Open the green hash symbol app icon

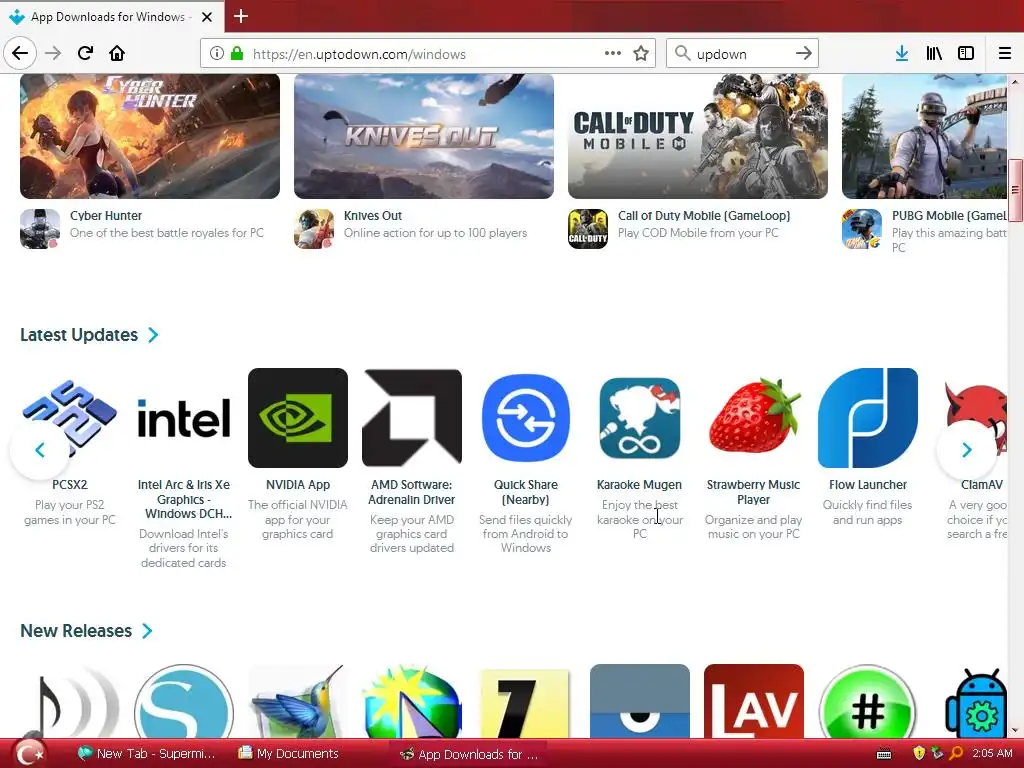[x=868, y=701]
